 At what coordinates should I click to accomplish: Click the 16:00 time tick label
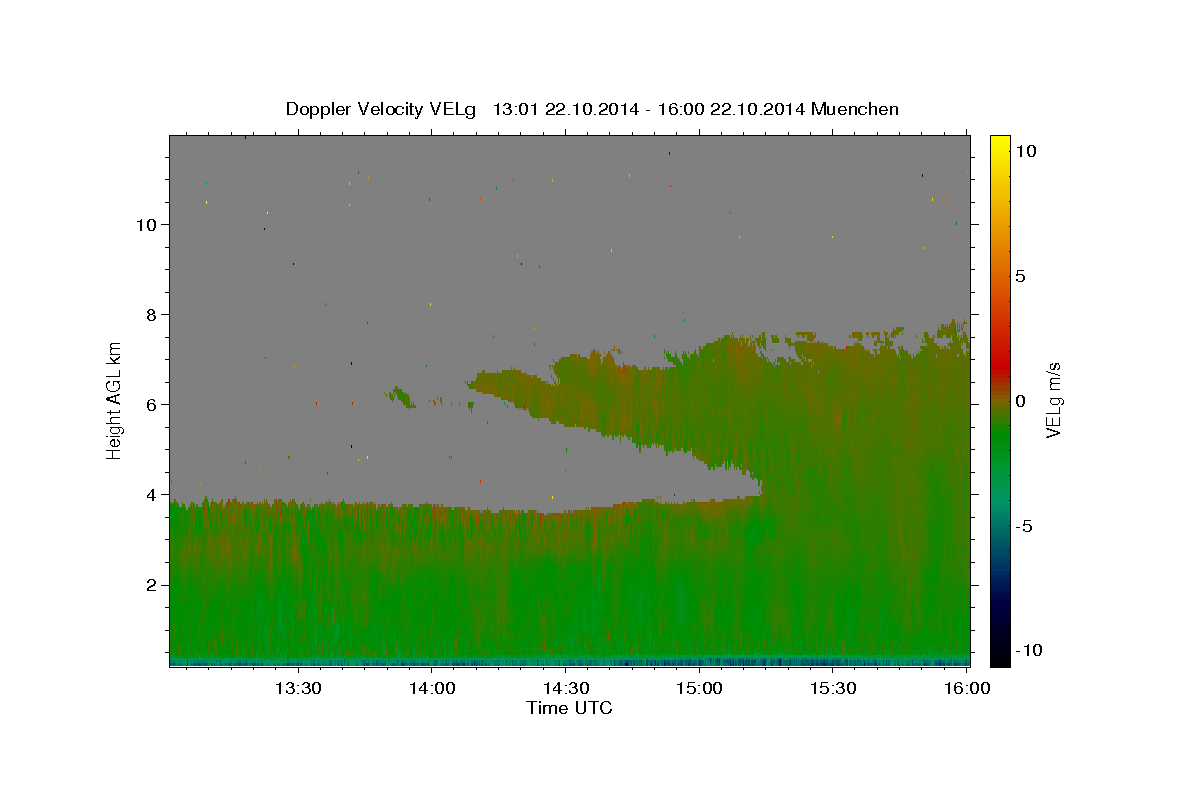tap(967, 688)
